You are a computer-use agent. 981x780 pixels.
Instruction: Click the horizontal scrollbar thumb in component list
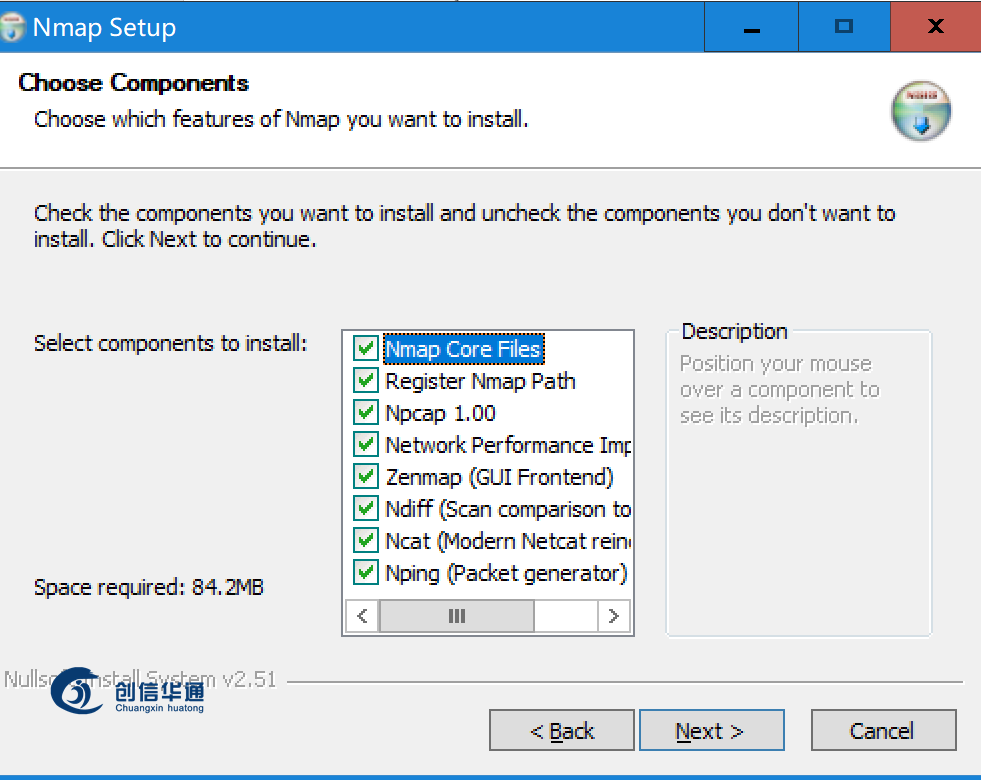click(x=457, y=616)
